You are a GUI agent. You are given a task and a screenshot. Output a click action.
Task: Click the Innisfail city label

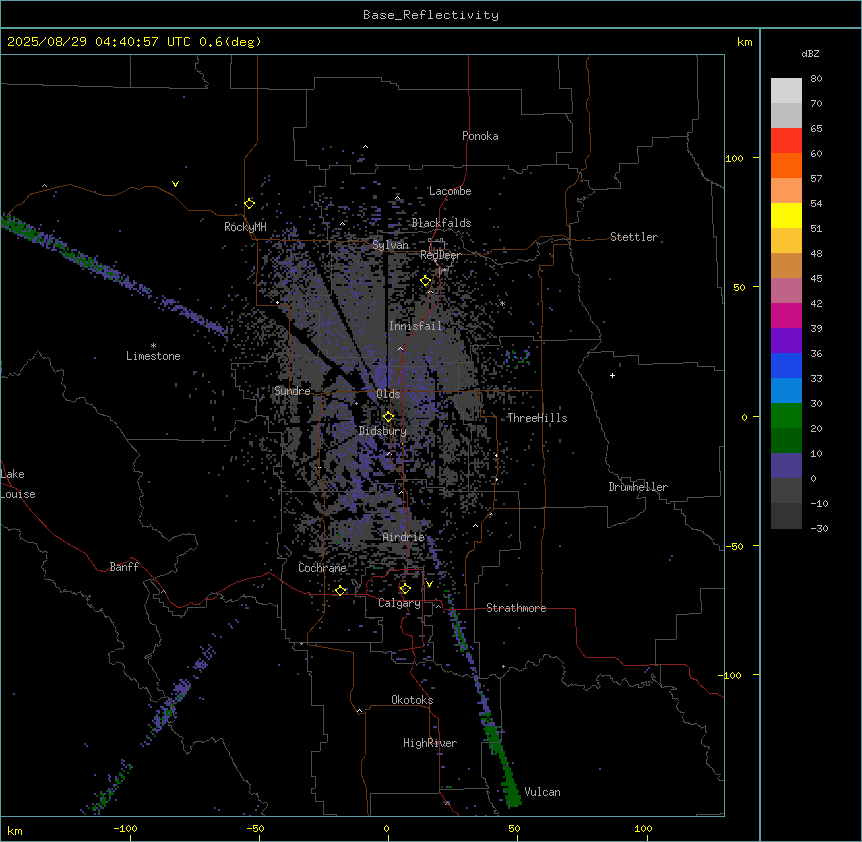(x=415, y=326)
